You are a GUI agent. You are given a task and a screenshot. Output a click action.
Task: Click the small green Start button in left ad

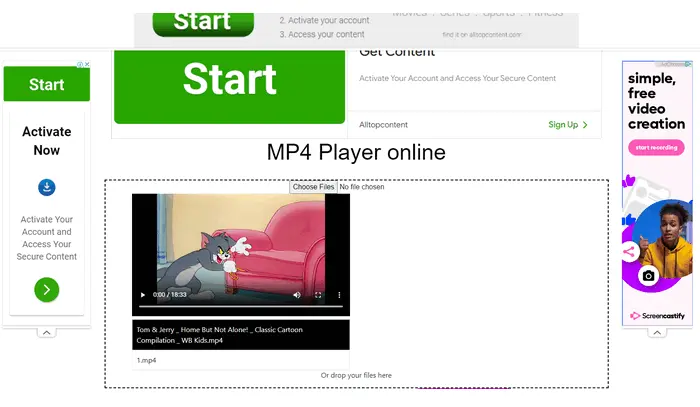click(46, 85)
